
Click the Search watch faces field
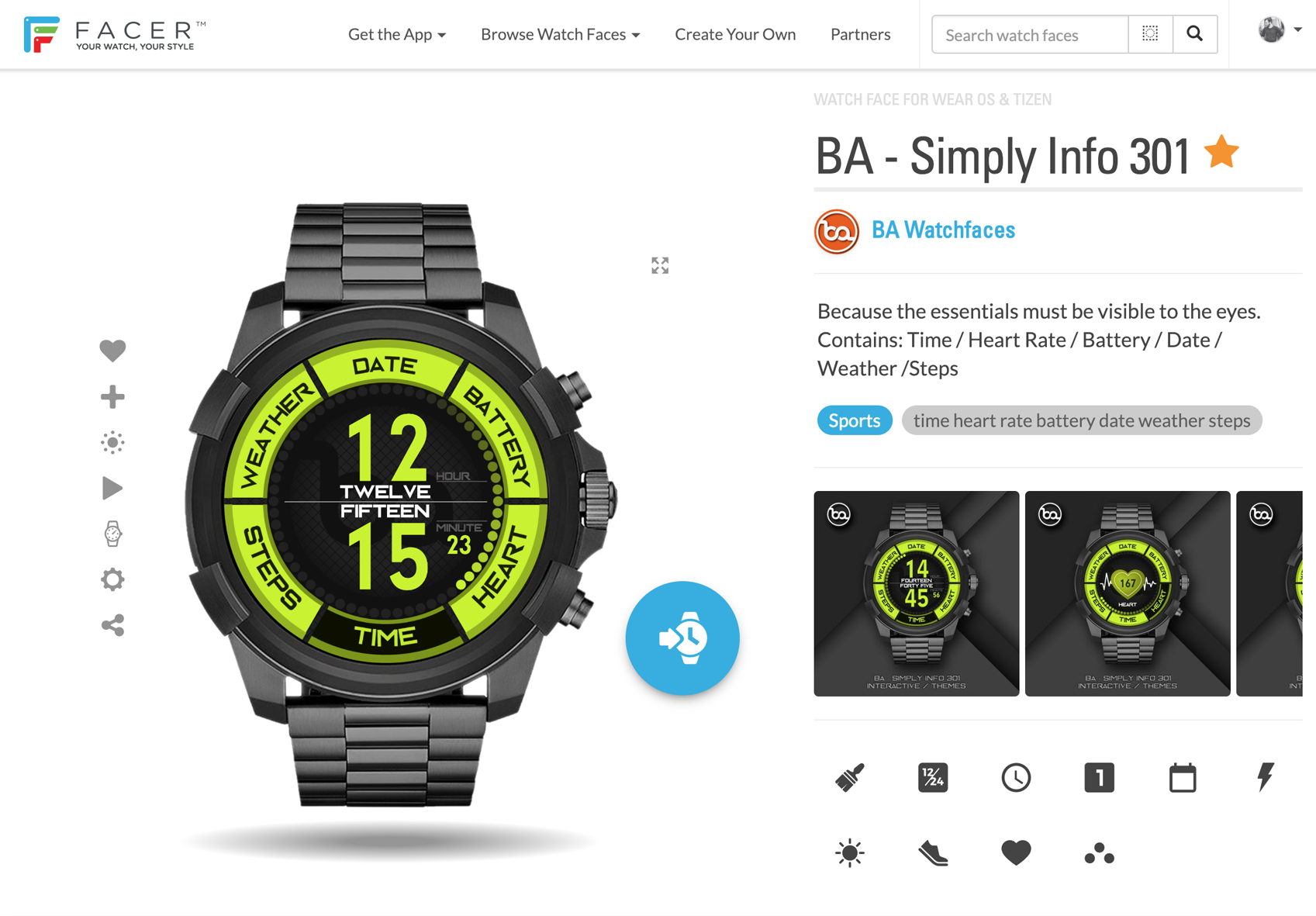coord(1030,34)
